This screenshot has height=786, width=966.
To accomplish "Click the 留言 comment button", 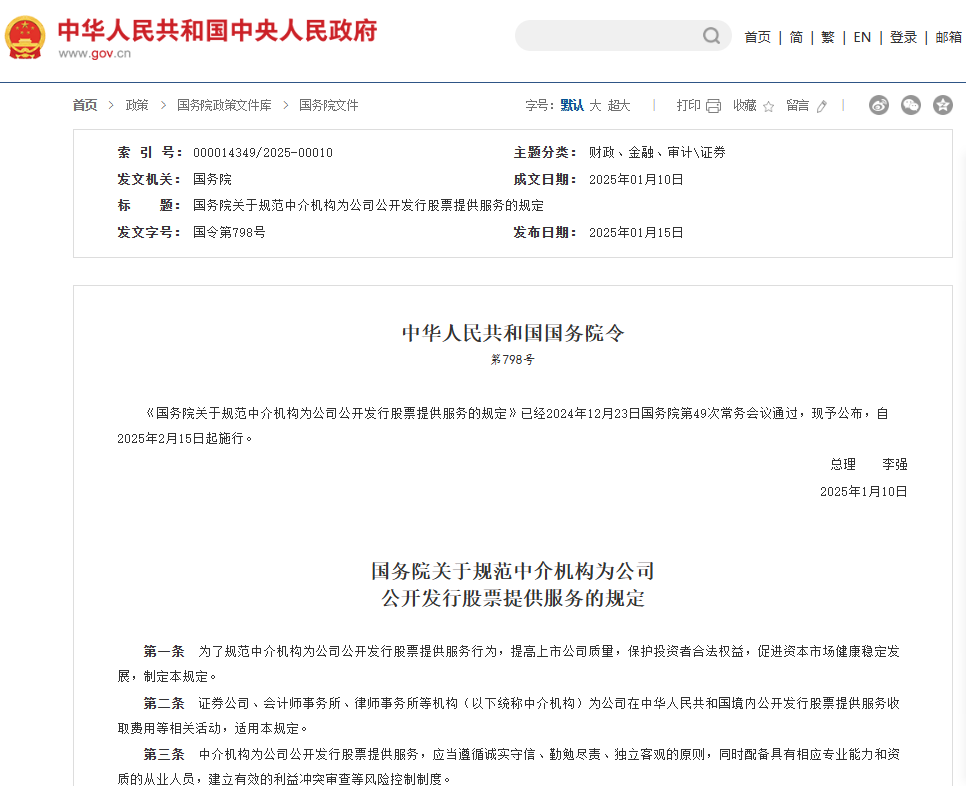I will click(798, 105).
